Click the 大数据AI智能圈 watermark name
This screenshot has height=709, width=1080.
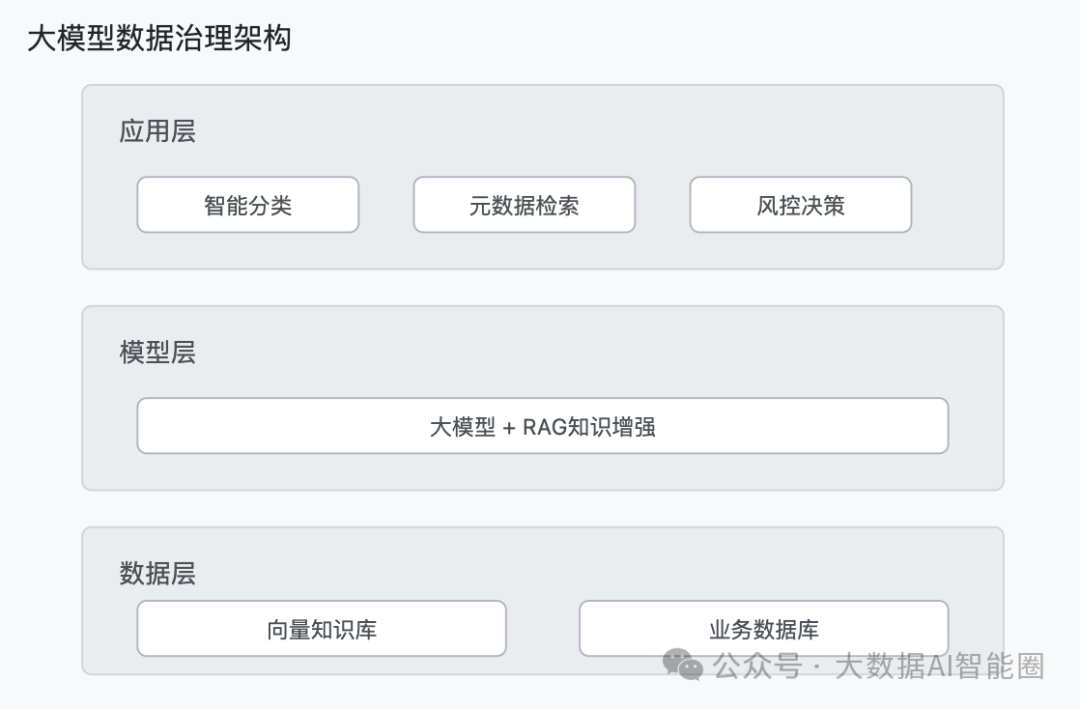(x=940, y=666)
